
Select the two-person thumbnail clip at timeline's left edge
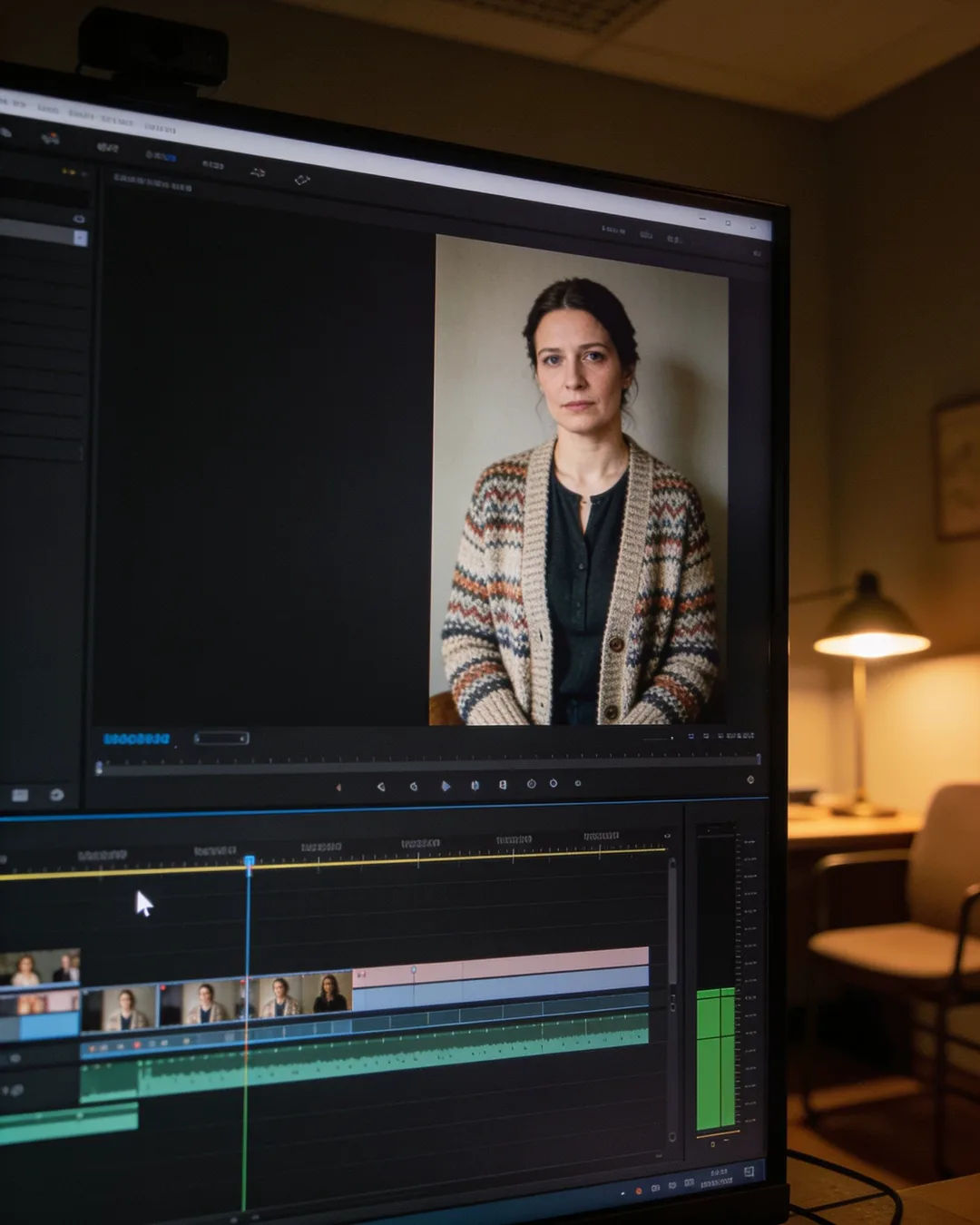pos(39,968)
